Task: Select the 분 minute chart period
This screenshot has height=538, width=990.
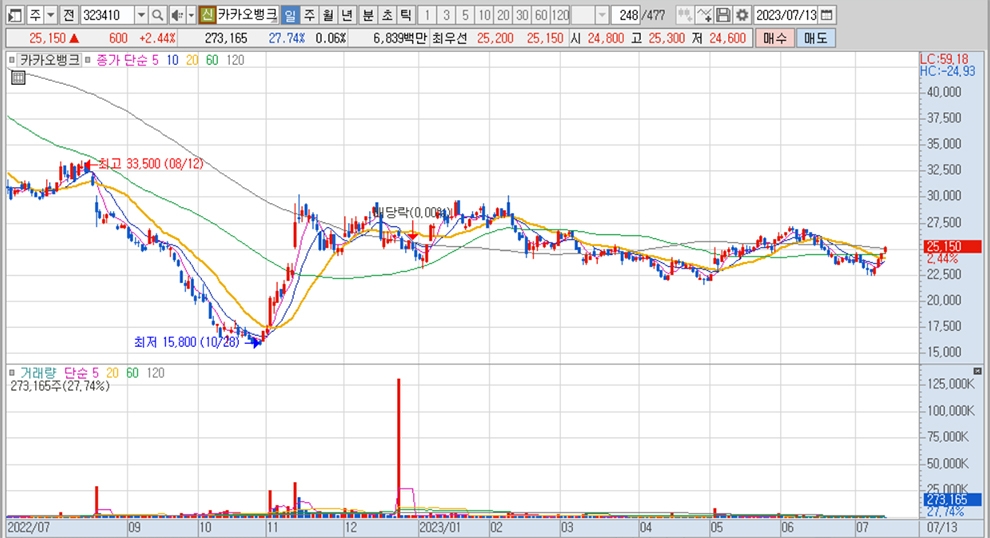Action: point(367,15)
